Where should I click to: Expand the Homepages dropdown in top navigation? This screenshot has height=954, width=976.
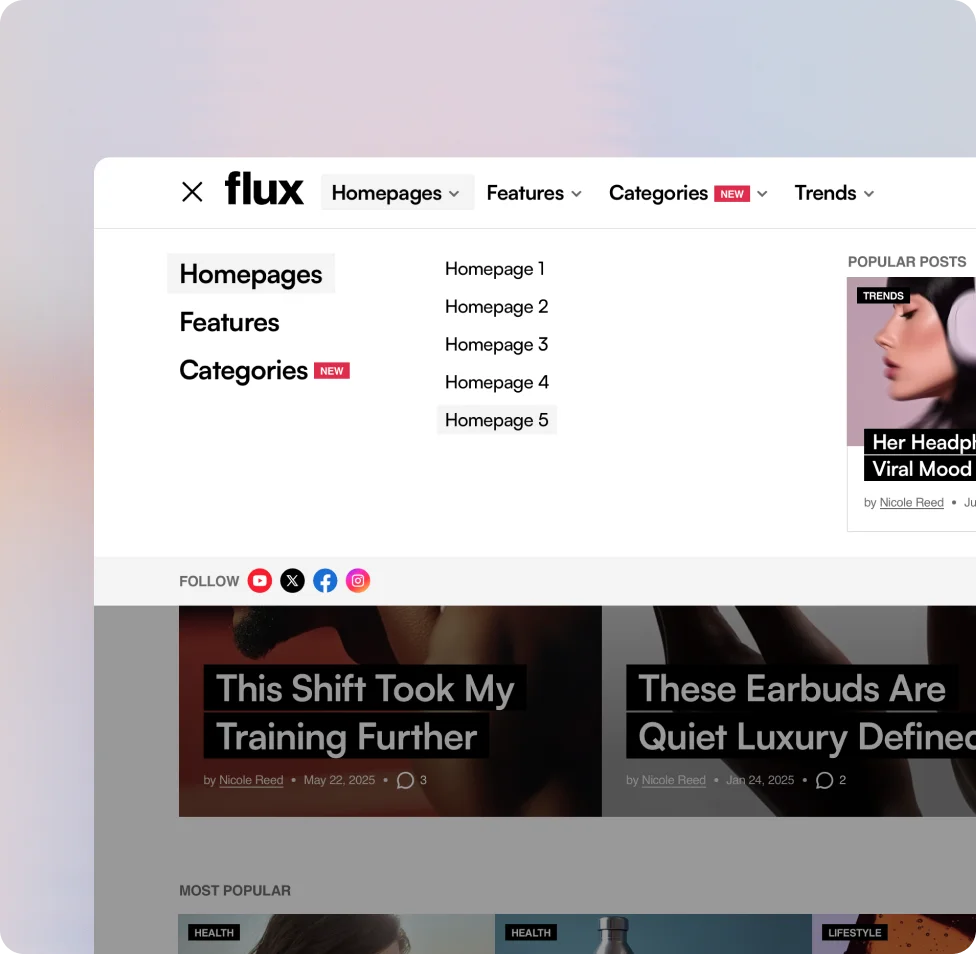click(x=396, y=193)
